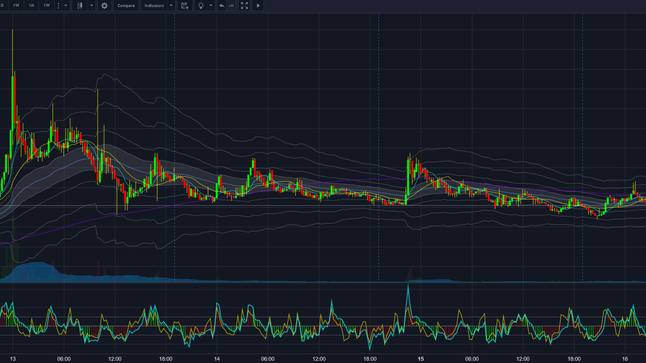
Task: Open the Indicators menu
Action: (x=154, y=6)
